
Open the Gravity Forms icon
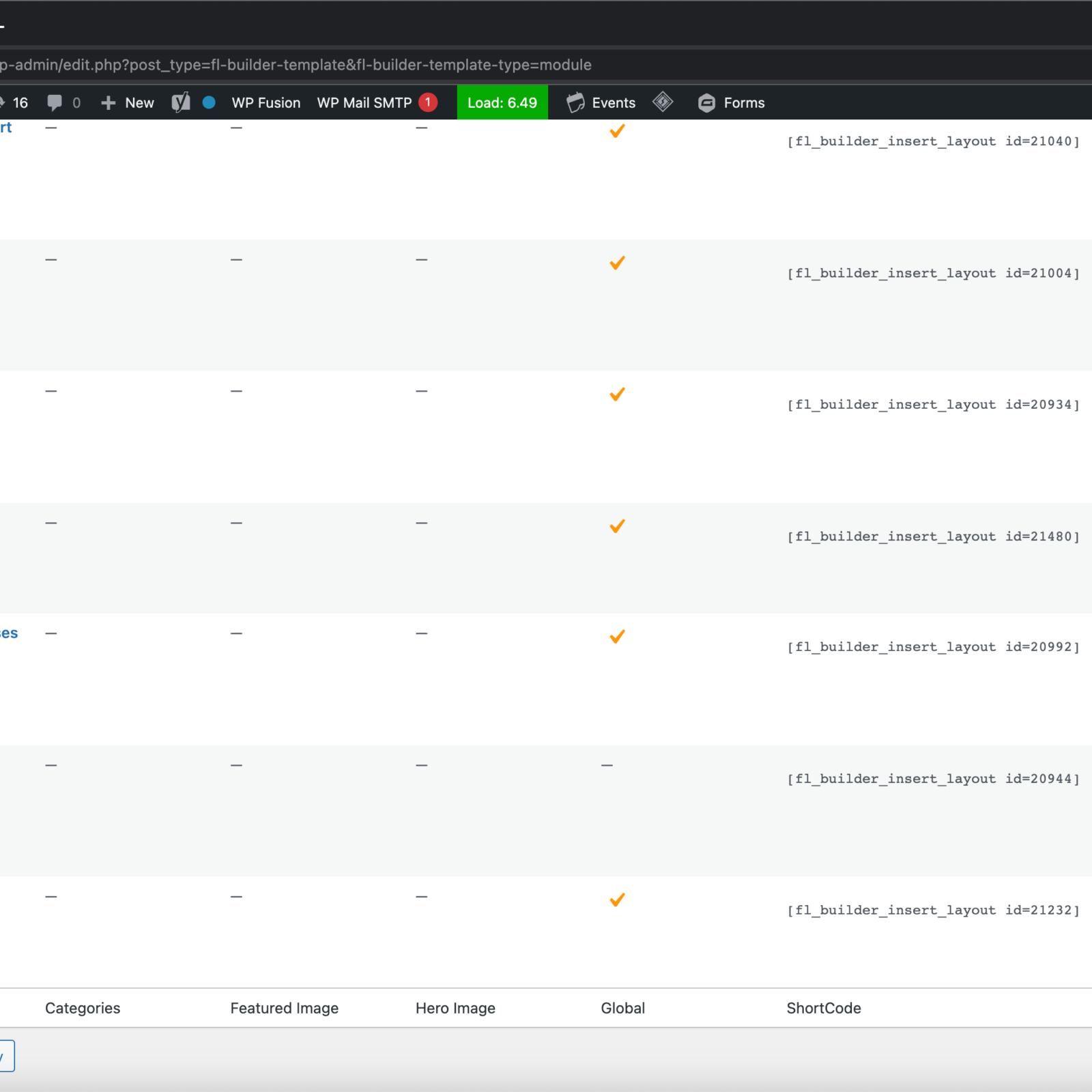[706, 103]
